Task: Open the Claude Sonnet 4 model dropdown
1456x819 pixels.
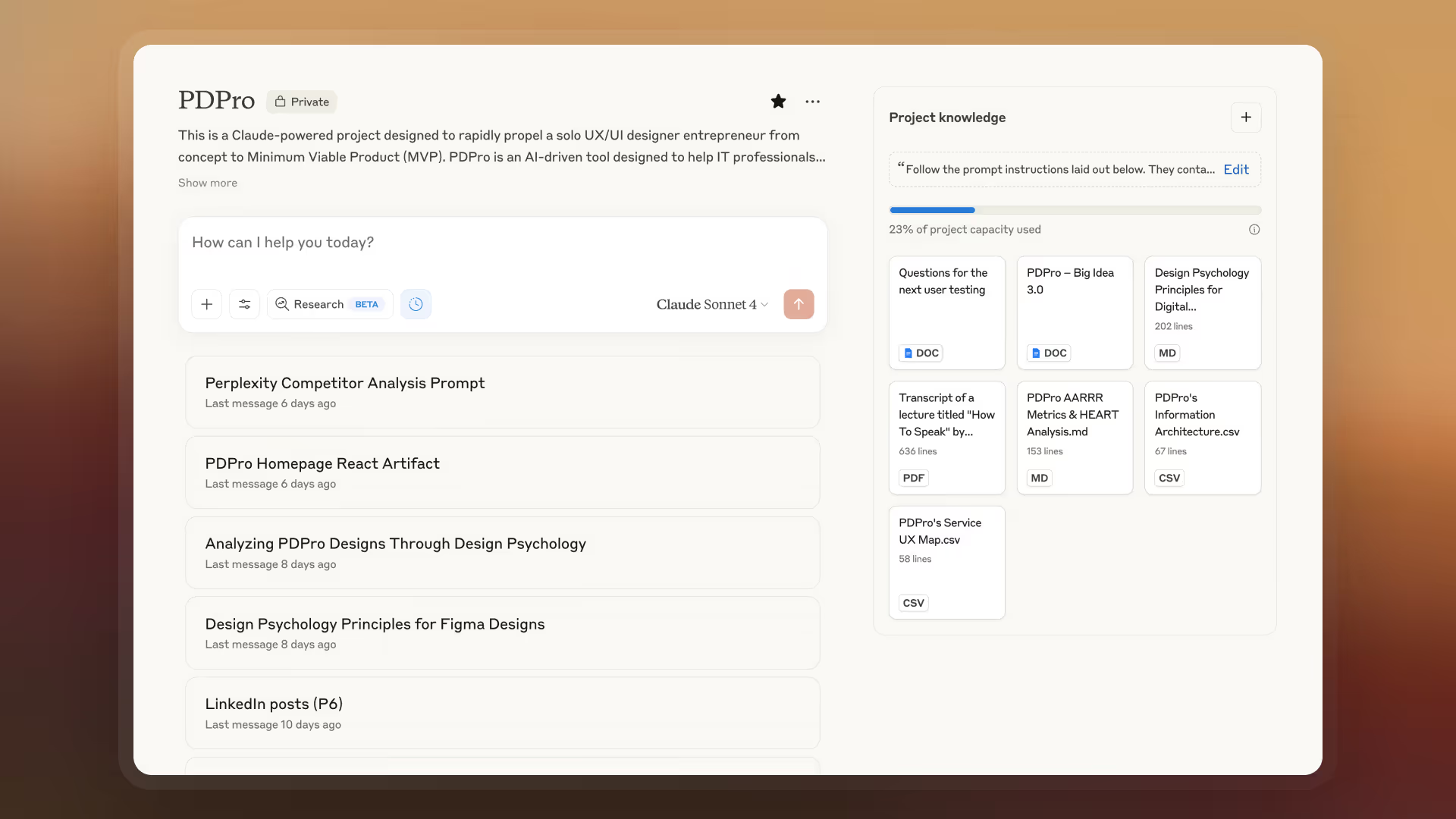Action: pos(711,304)
